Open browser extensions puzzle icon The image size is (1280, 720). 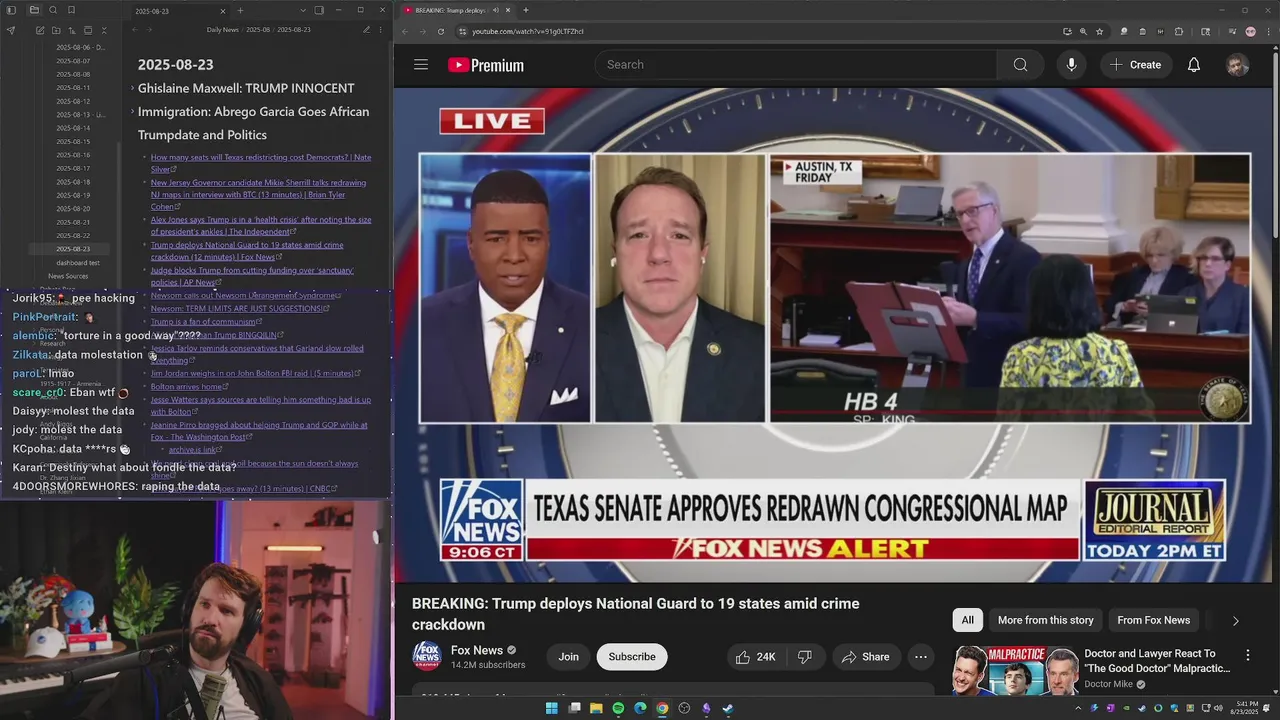(1179, 31)
